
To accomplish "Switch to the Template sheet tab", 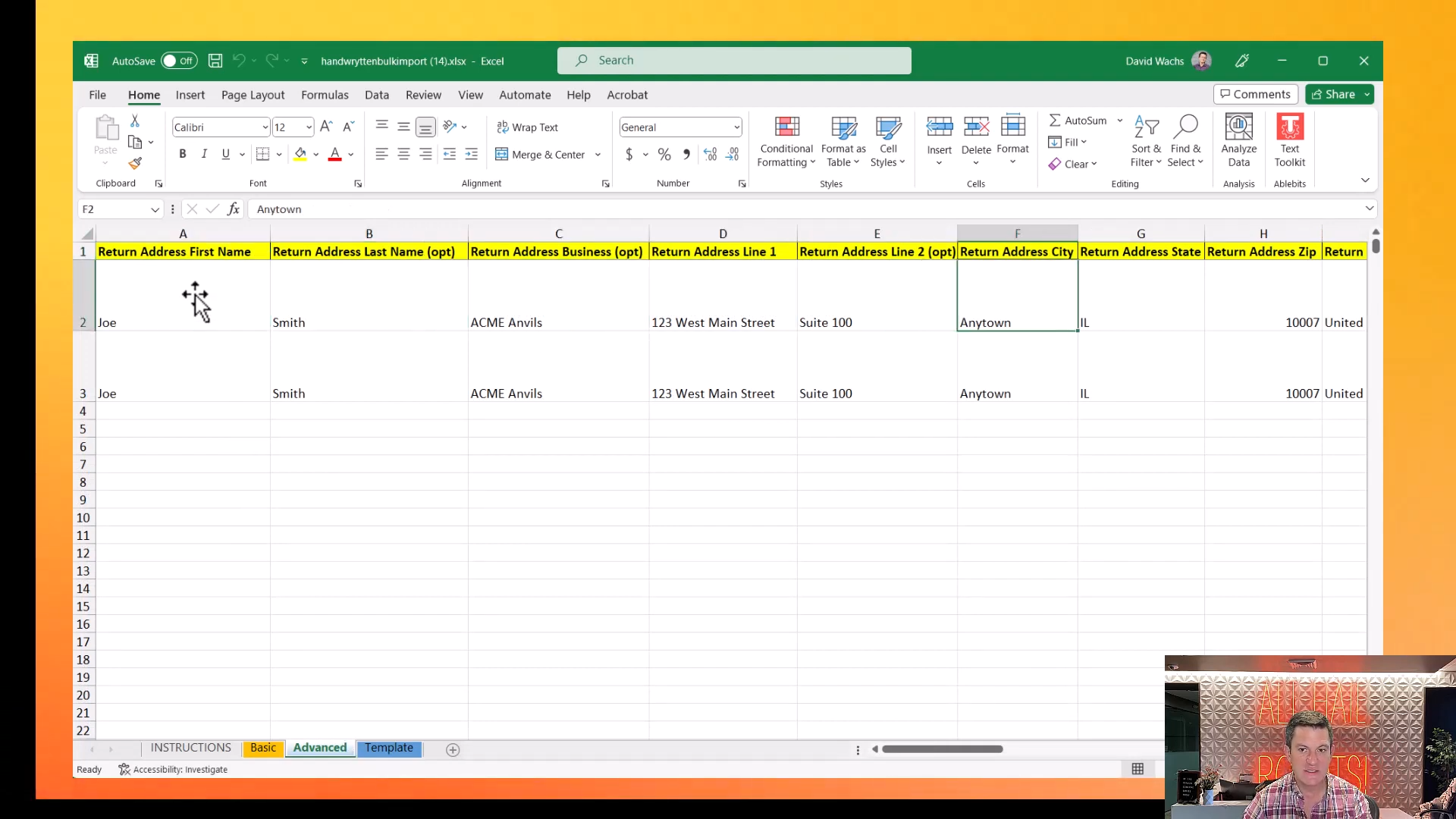I will [389, 748].
